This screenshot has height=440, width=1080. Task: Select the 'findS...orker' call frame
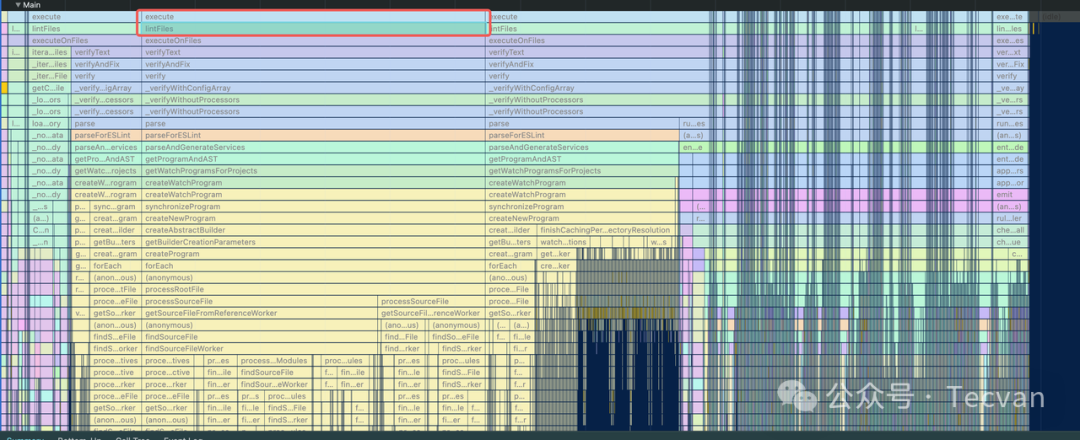pos(116,349)
